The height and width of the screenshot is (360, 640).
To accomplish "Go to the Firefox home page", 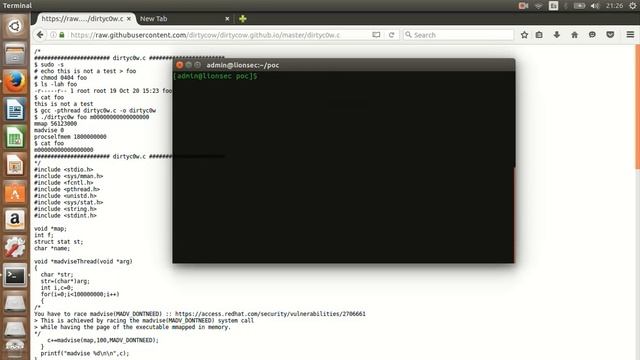I will (x=575, y=35).
